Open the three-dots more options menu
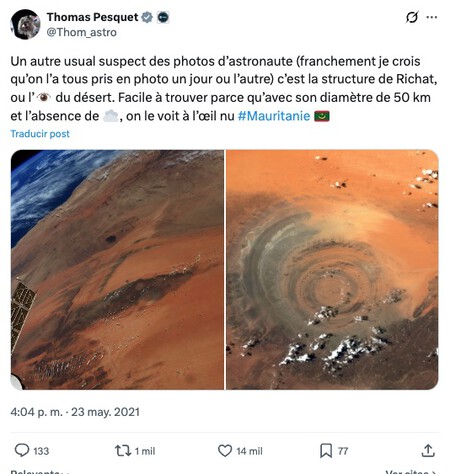The image size is (450, 474). 432,17
